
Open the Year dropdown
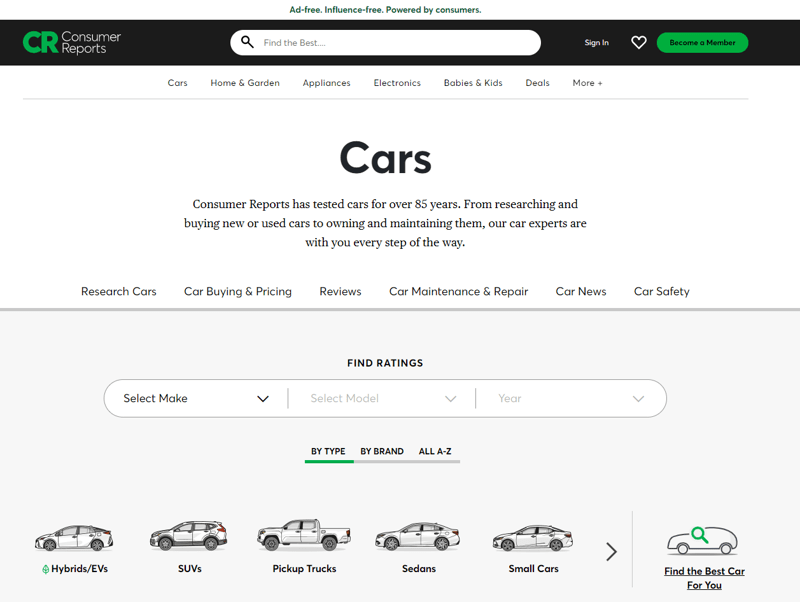tap(570, 398)
